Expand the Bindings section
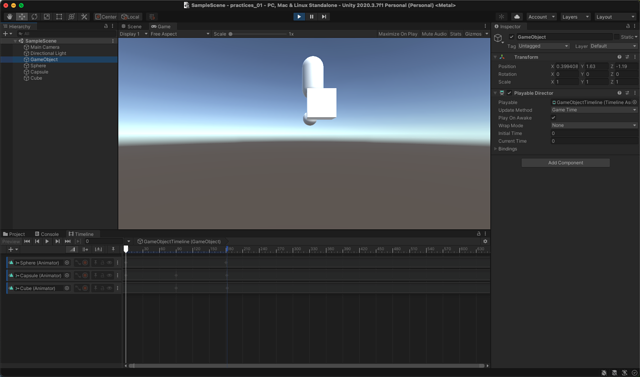This screenshot has width=640, height=377. tap(507, 149)
